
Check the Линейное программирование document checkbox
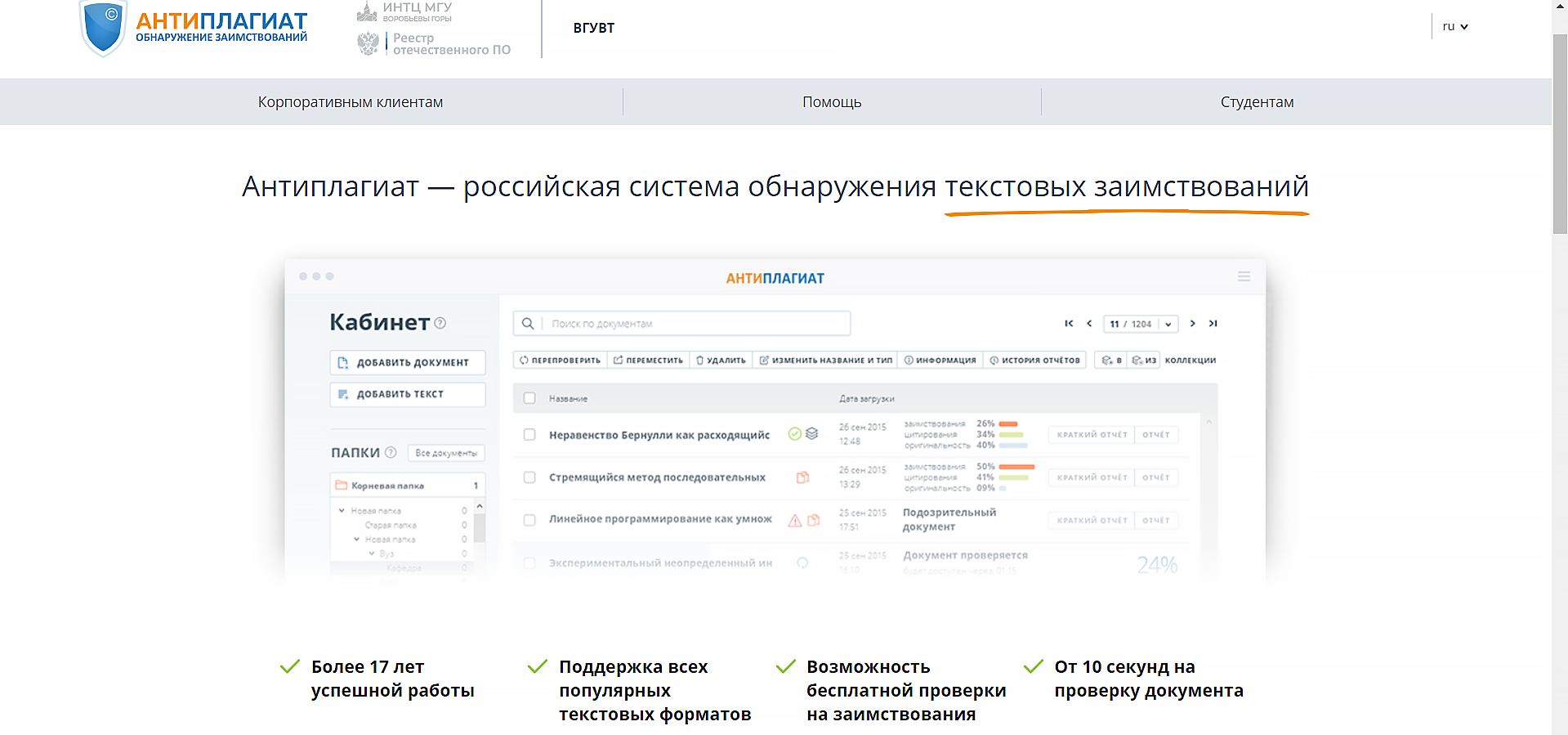click(529, 520)
